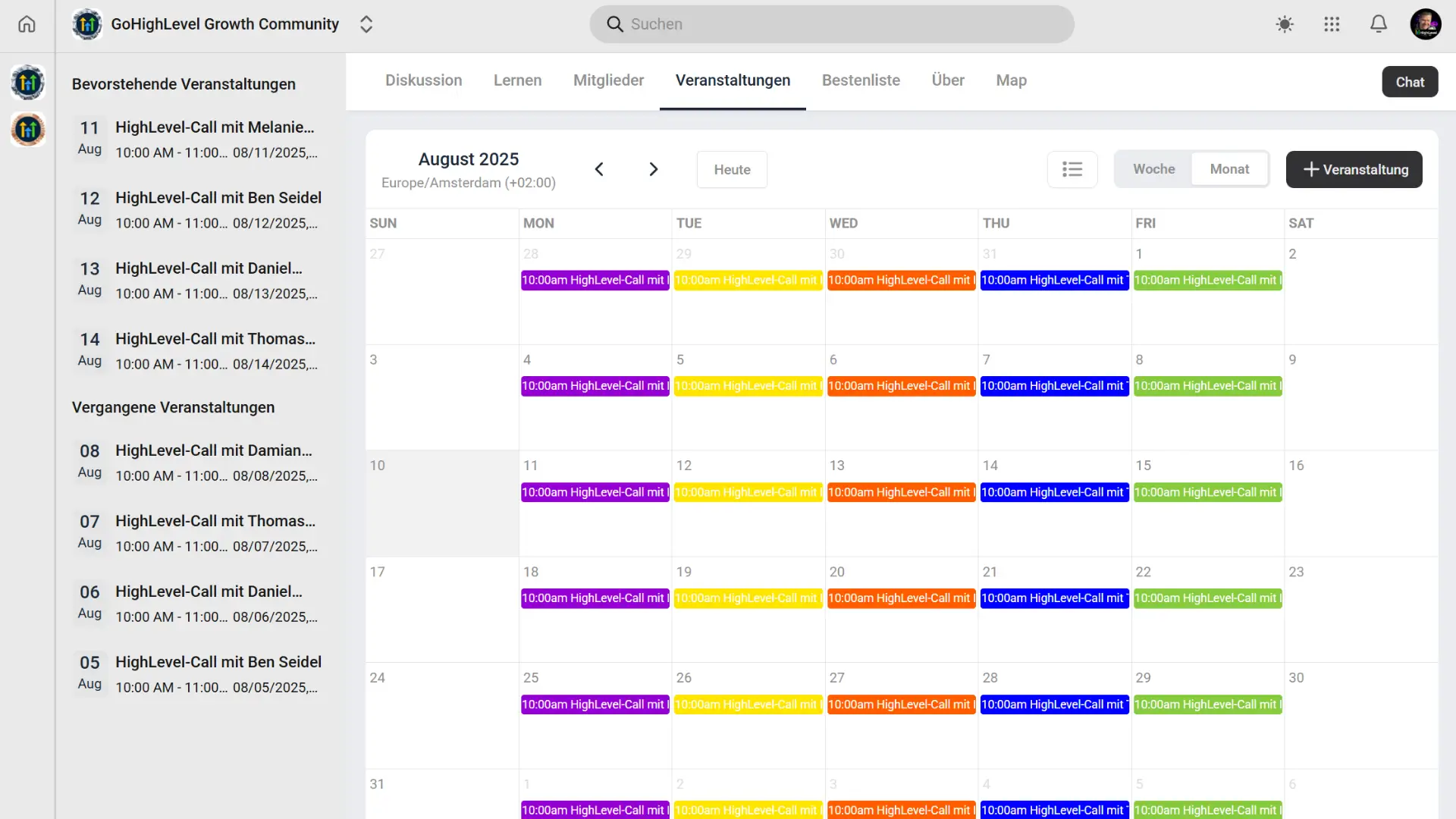Open purple event on Monday August 11
Viewport: 1456px width, 819px height.
click(x=595, y=492)
